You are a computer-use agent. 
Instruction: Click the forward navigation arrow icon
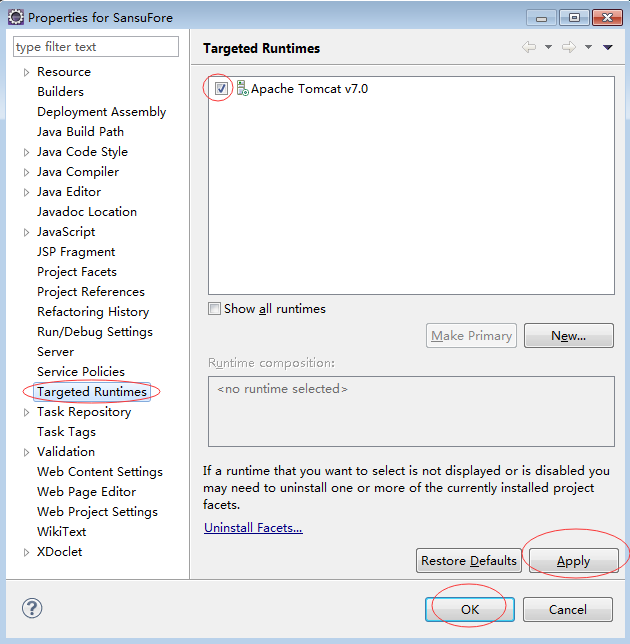point(569,47)
